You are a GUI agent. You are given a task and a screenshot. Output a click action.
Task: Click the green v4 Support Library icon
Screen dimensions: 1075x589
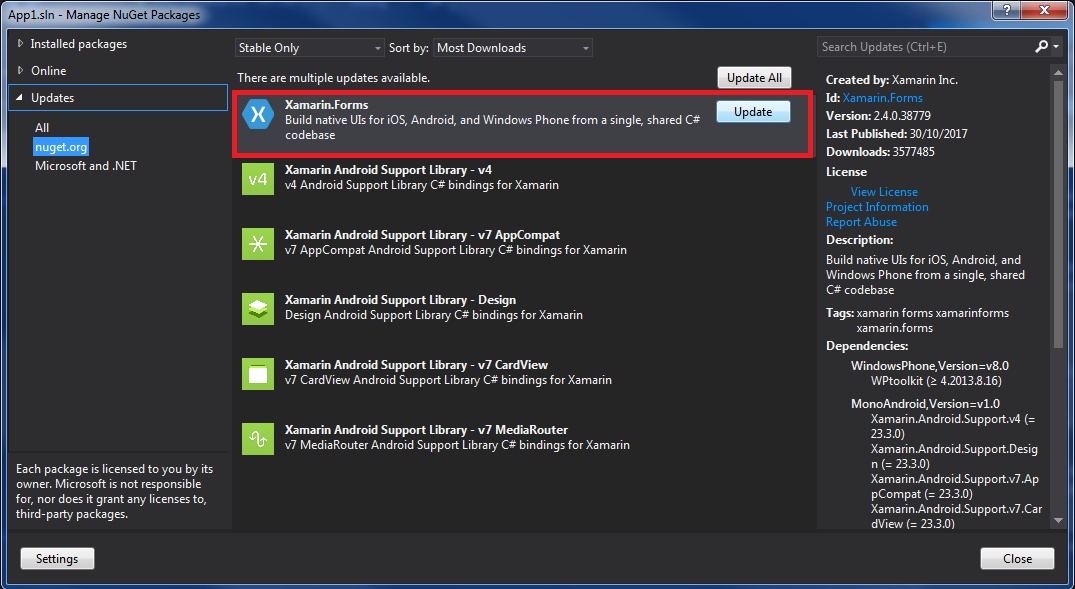click(x=258, y=179)
